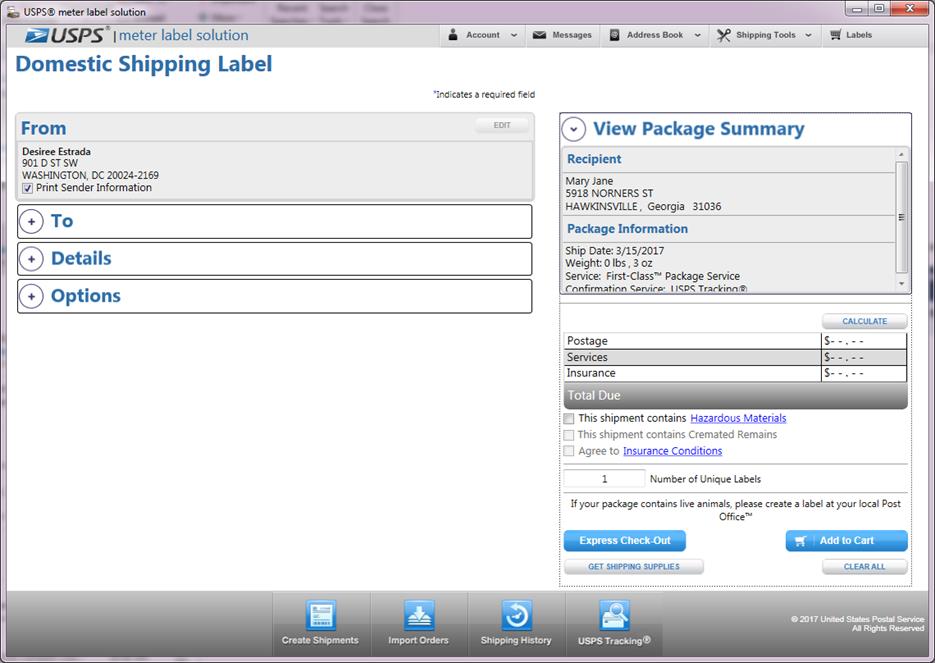Click the Services amount cell
This screenshot has height=663, width=935.
[x=864, y=357]
